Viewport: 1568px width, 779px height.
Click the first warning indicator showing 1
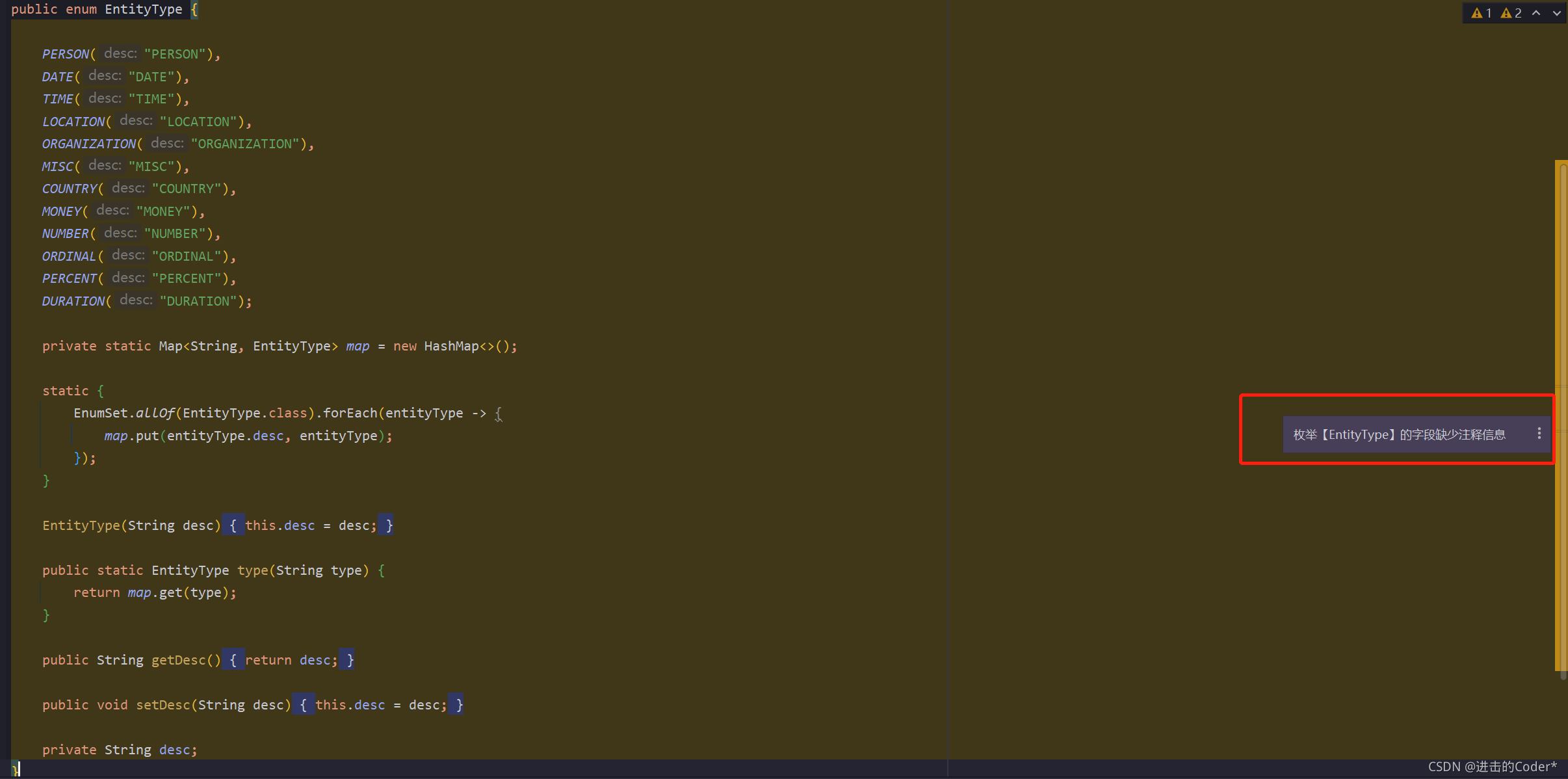1481,13
